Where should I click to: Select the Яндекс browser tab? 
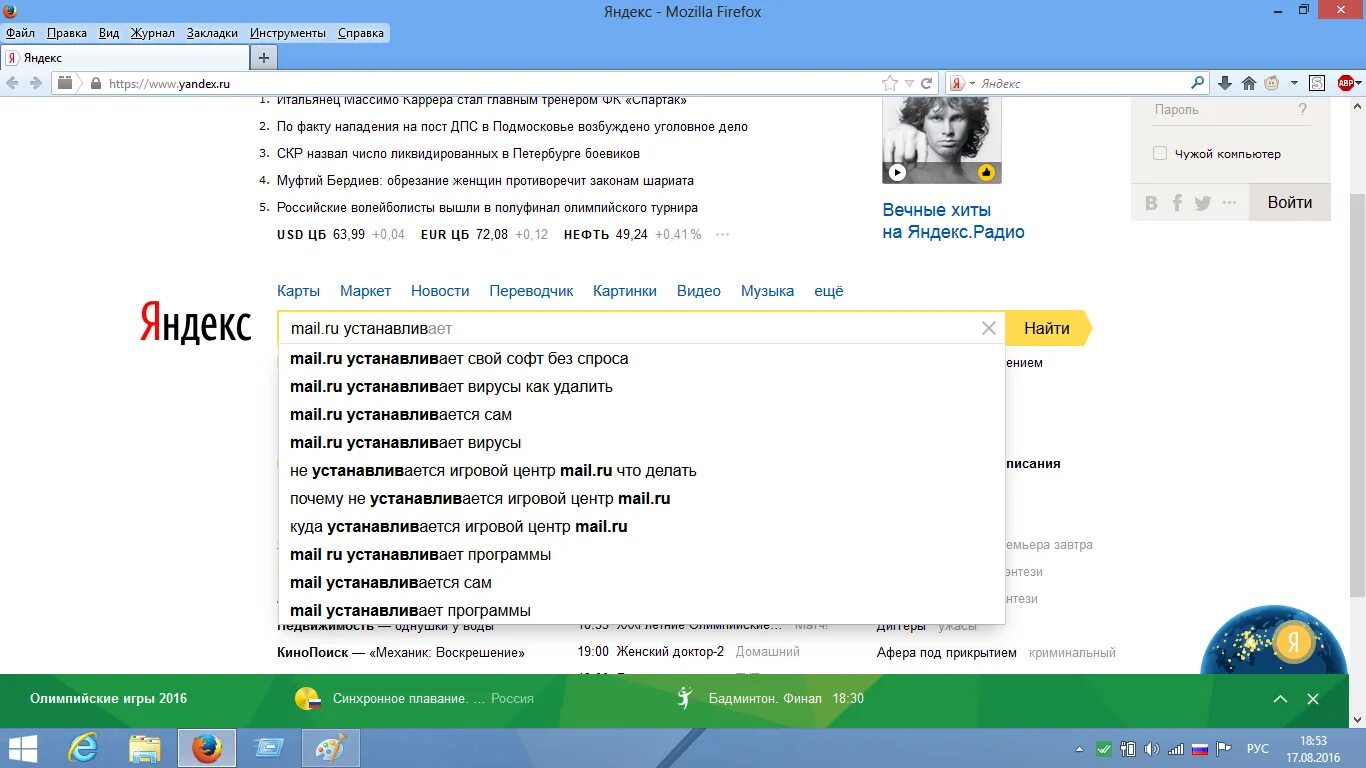[124, 58]
